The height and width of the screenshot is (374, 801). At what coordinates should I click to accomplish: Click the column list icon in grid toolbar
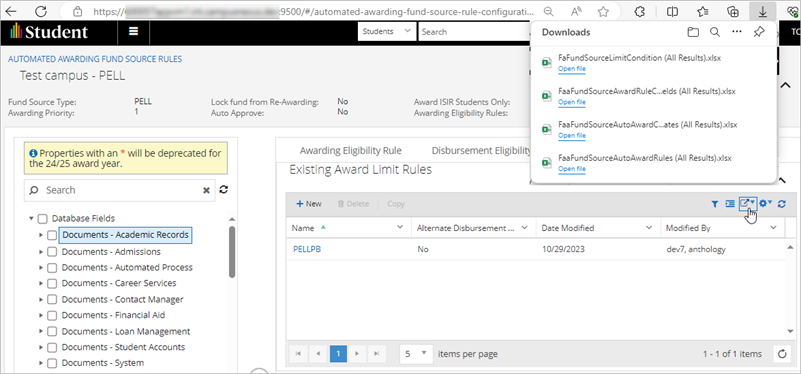730,204
